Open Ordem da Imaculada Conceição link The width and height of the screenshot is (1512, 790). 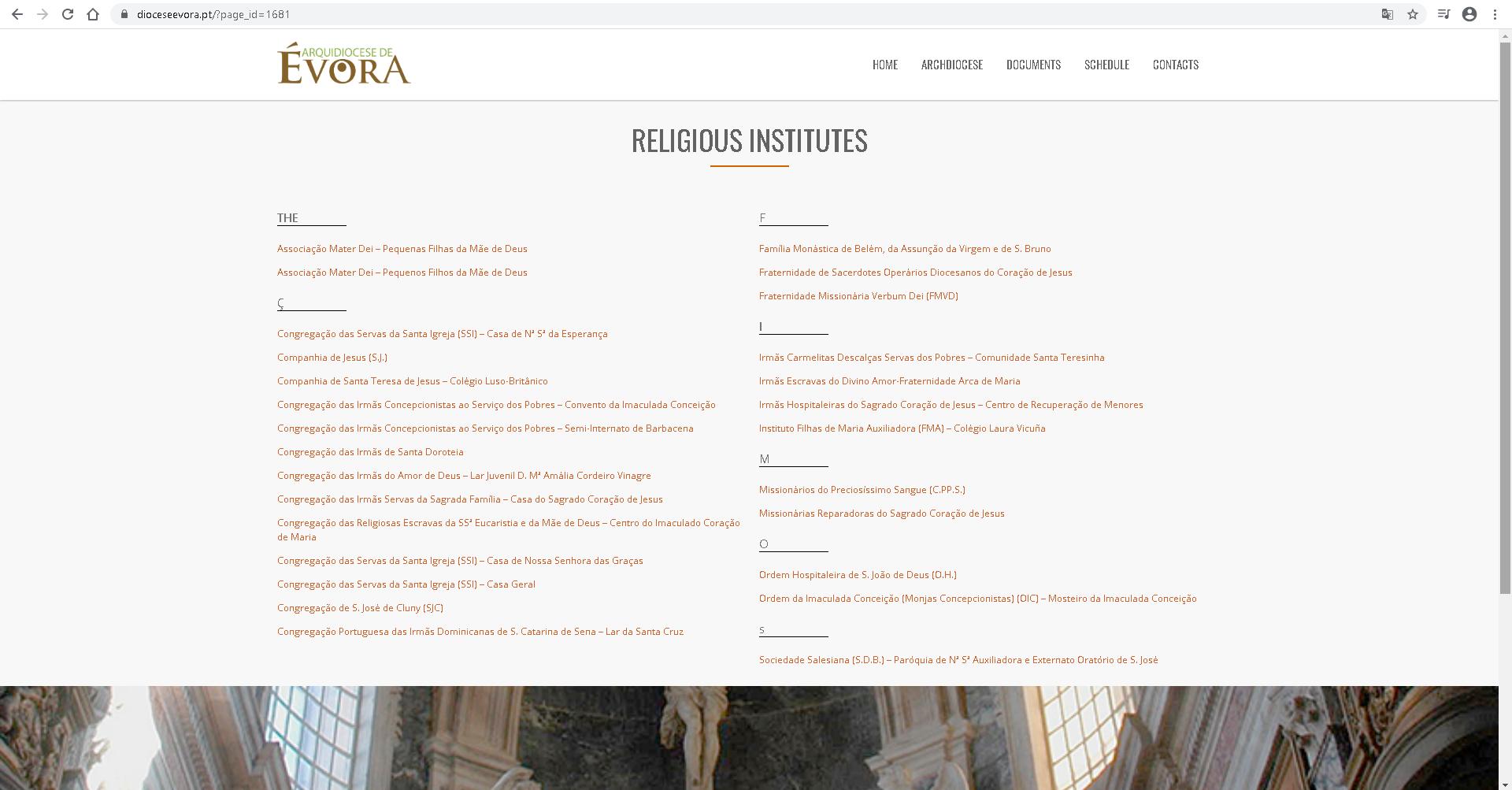pyautogui.click(x=978, y=599)
